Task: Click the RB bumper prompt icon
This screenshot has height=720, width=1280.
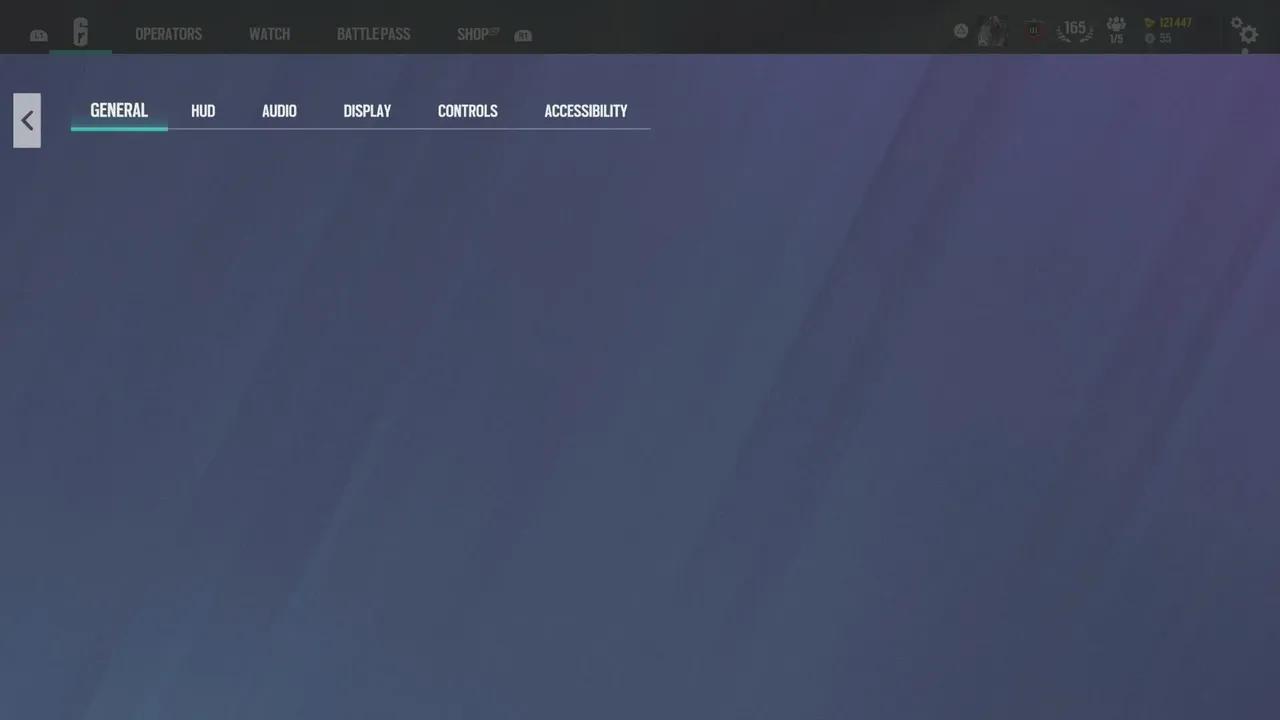Action: coord(523,36)
